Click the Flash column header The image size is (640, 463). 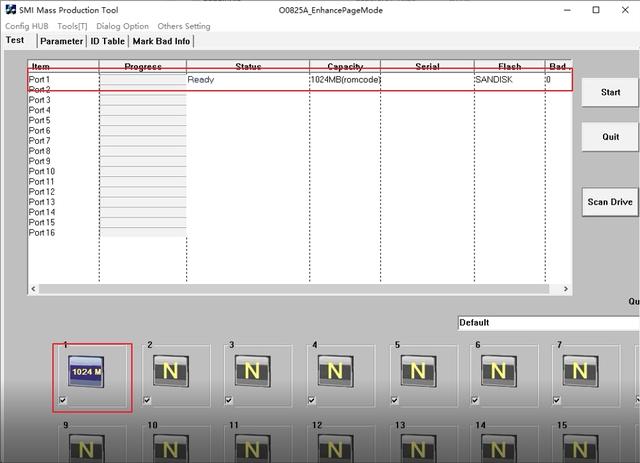(510, 66)
